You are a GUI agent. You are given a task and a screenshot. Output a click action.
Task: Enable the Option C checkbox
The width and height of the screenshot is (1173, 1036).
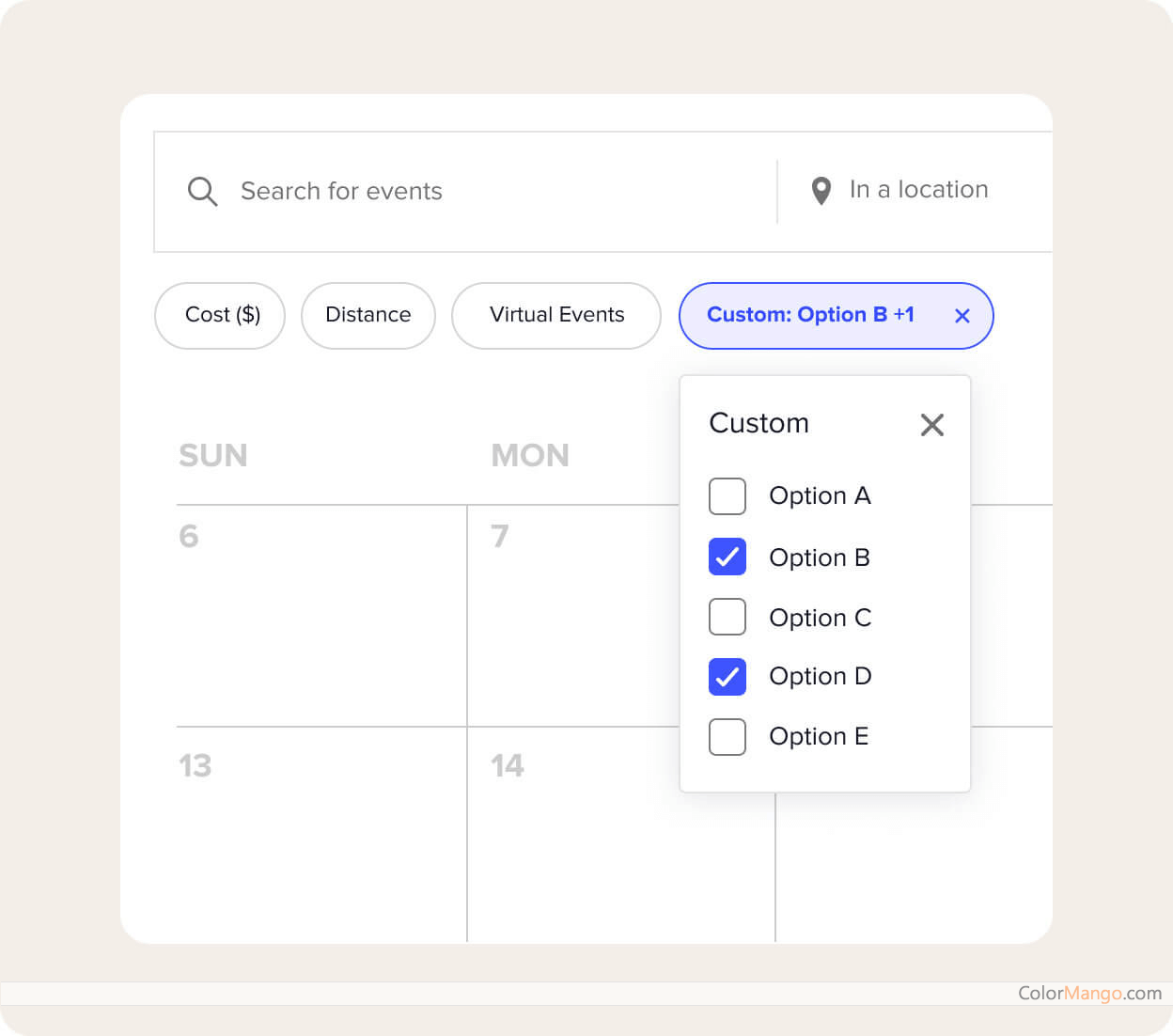point(727,617)
